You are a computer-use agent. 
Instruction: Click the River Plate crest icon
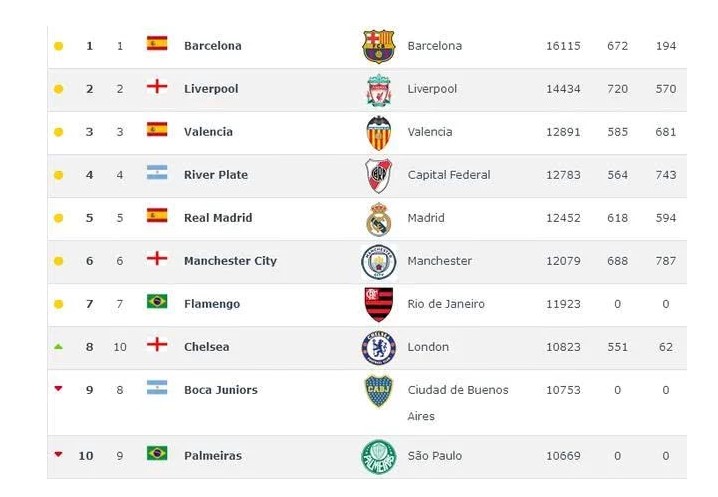pyautogui.click(x=378, y=176)
